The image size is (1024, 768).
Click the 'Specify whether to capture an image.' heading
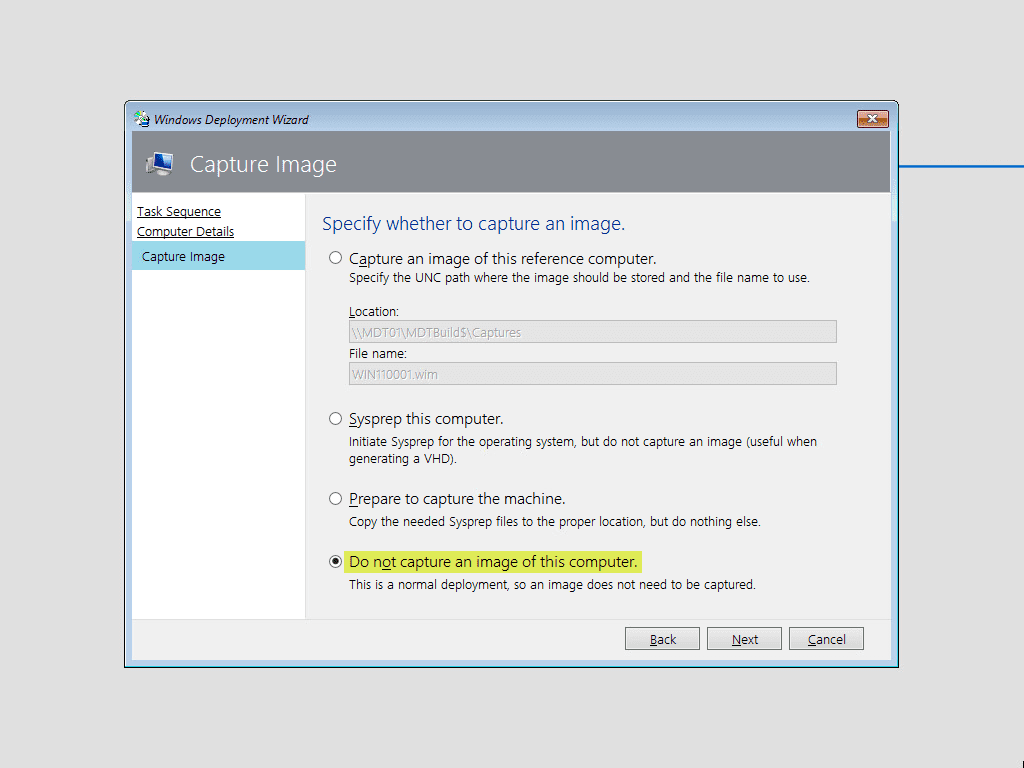[473, 223]
